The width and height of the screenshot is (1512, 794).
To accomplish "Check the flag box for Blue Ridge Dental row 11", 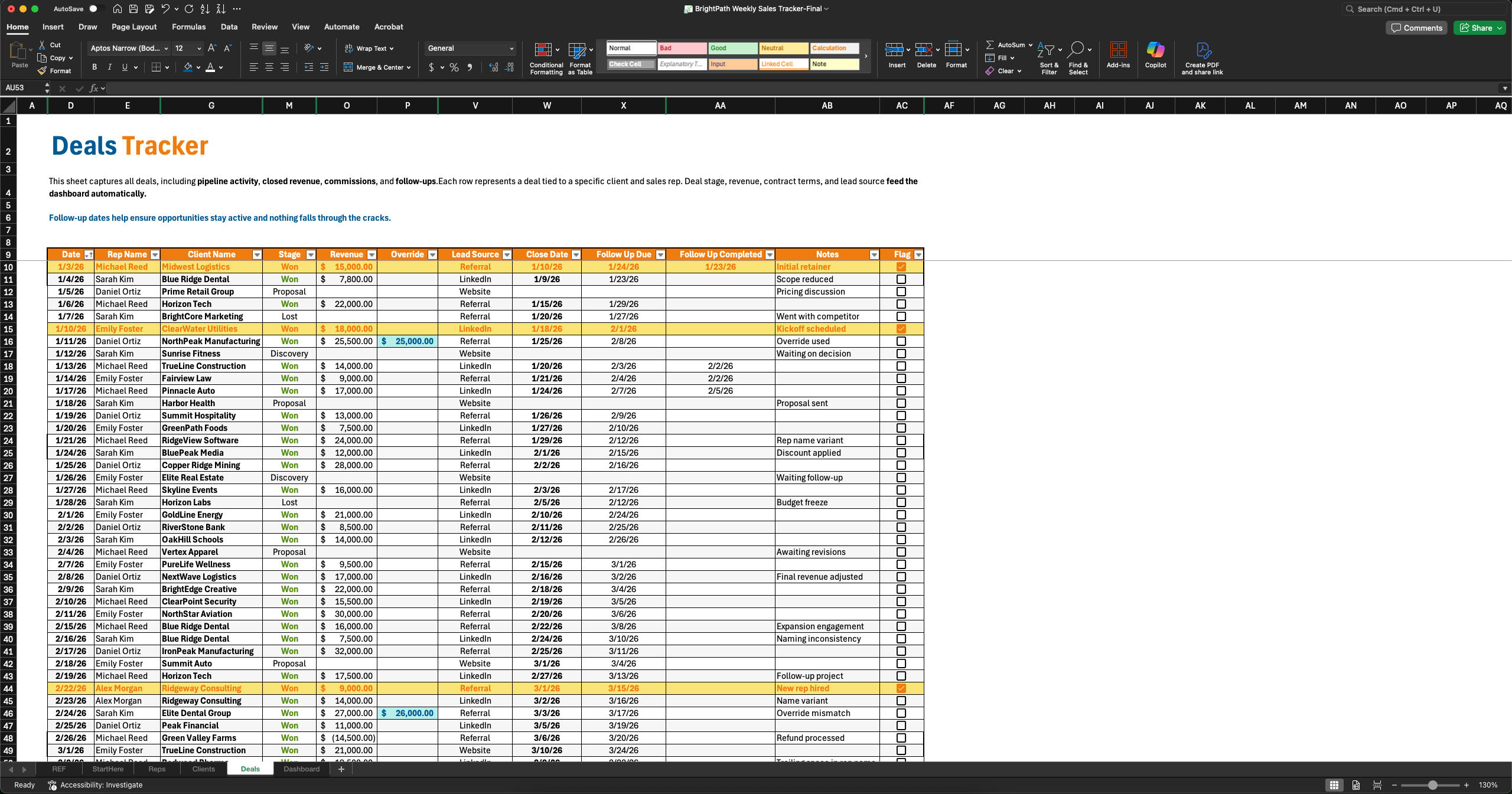I will point(901,279).
